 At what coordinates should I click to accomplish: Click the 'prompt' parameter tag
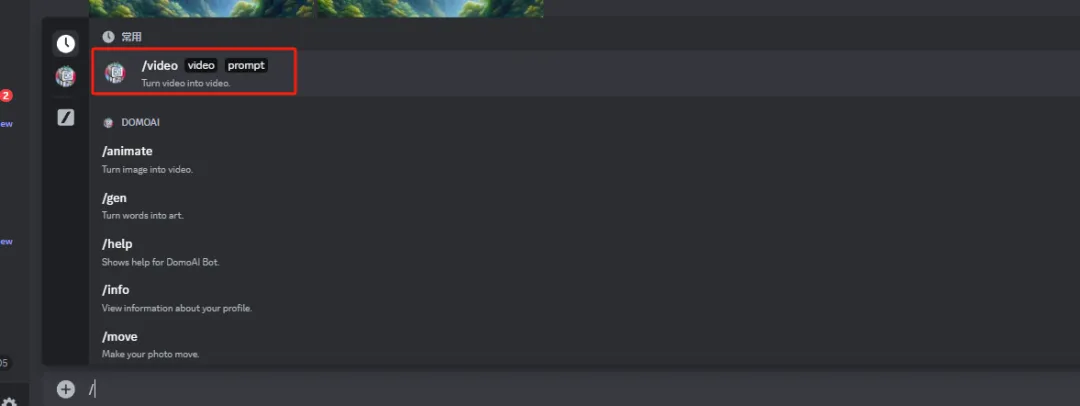246,65
